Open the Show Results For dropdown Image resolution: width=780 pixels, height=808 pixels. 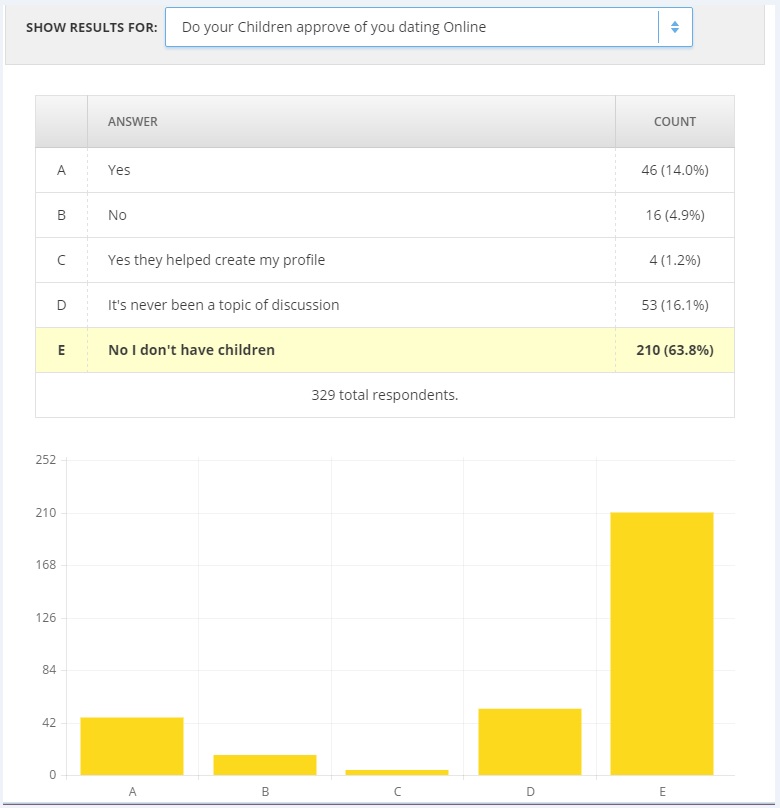429,27
